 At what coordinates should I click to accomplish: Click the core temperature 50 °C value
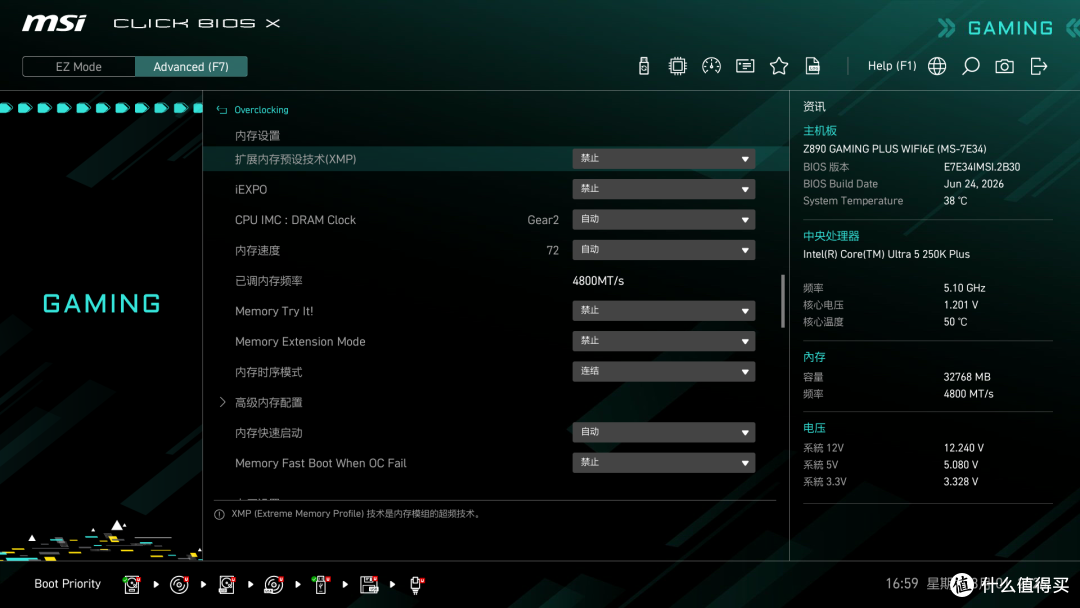955,322
